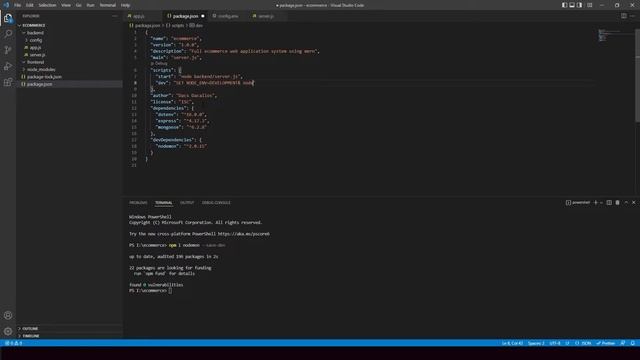Click the split editor right icon

(624, 16)
